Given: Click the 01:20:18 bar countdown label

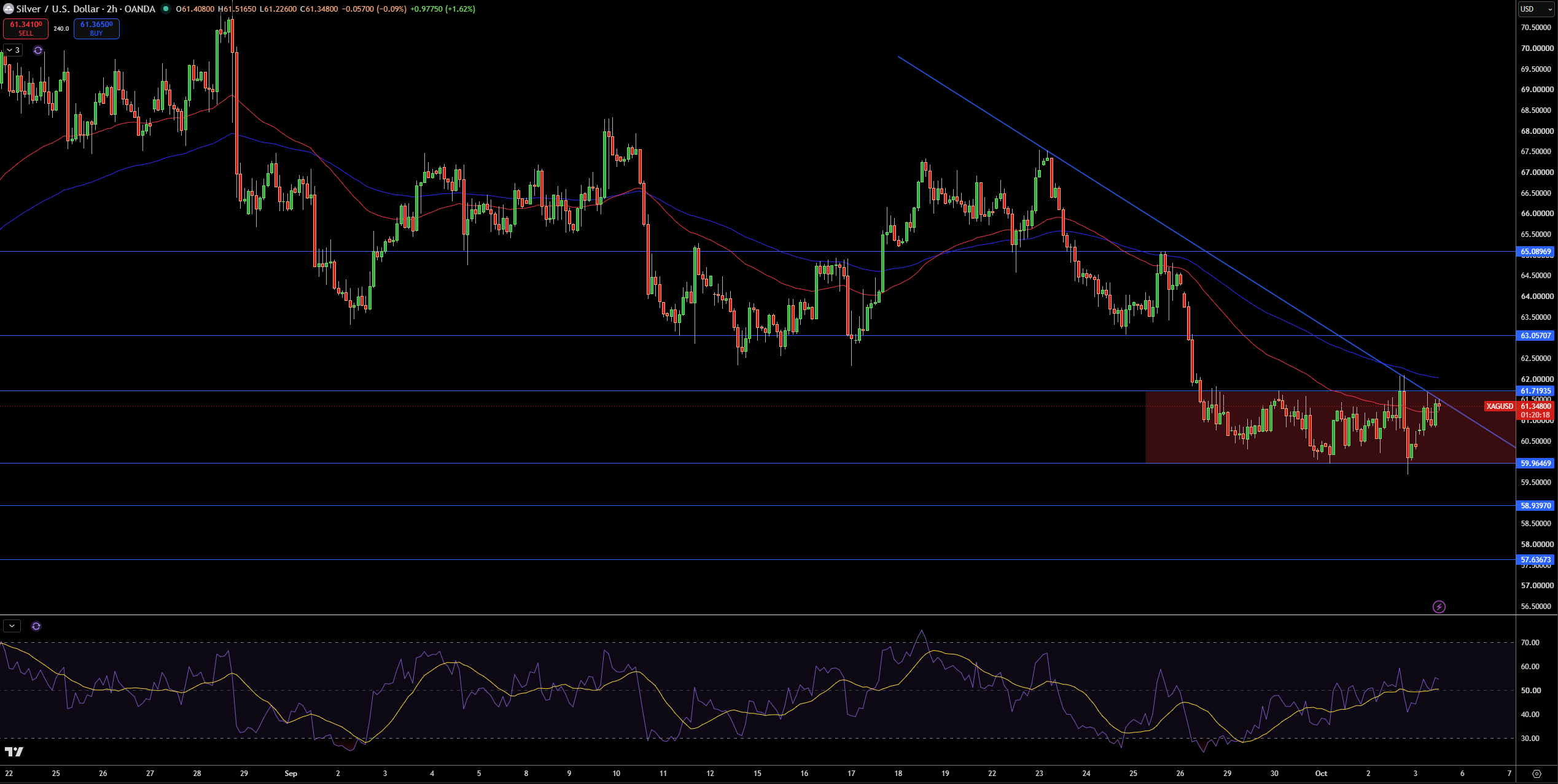Looking at the screenshot, I should (x=1535, y=415).
